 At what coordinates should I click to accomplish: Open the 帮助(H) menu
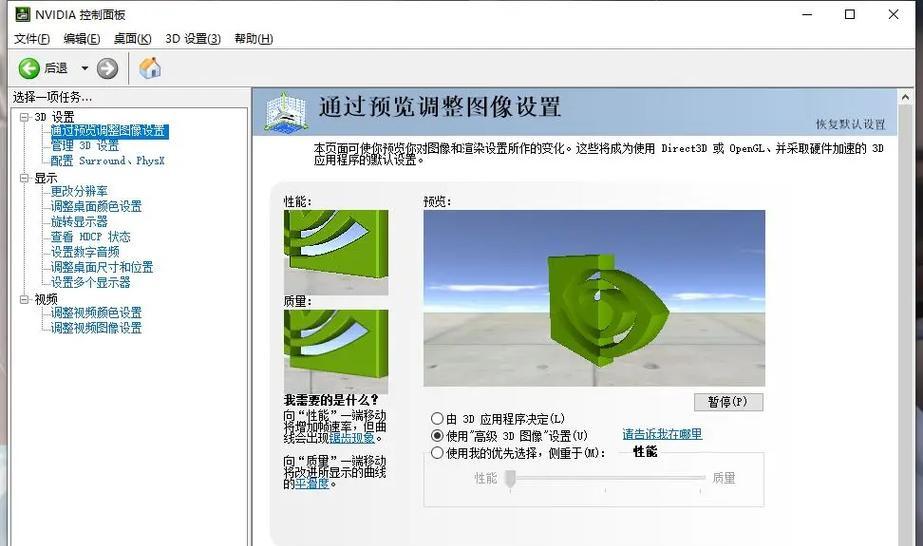point(254,39)
